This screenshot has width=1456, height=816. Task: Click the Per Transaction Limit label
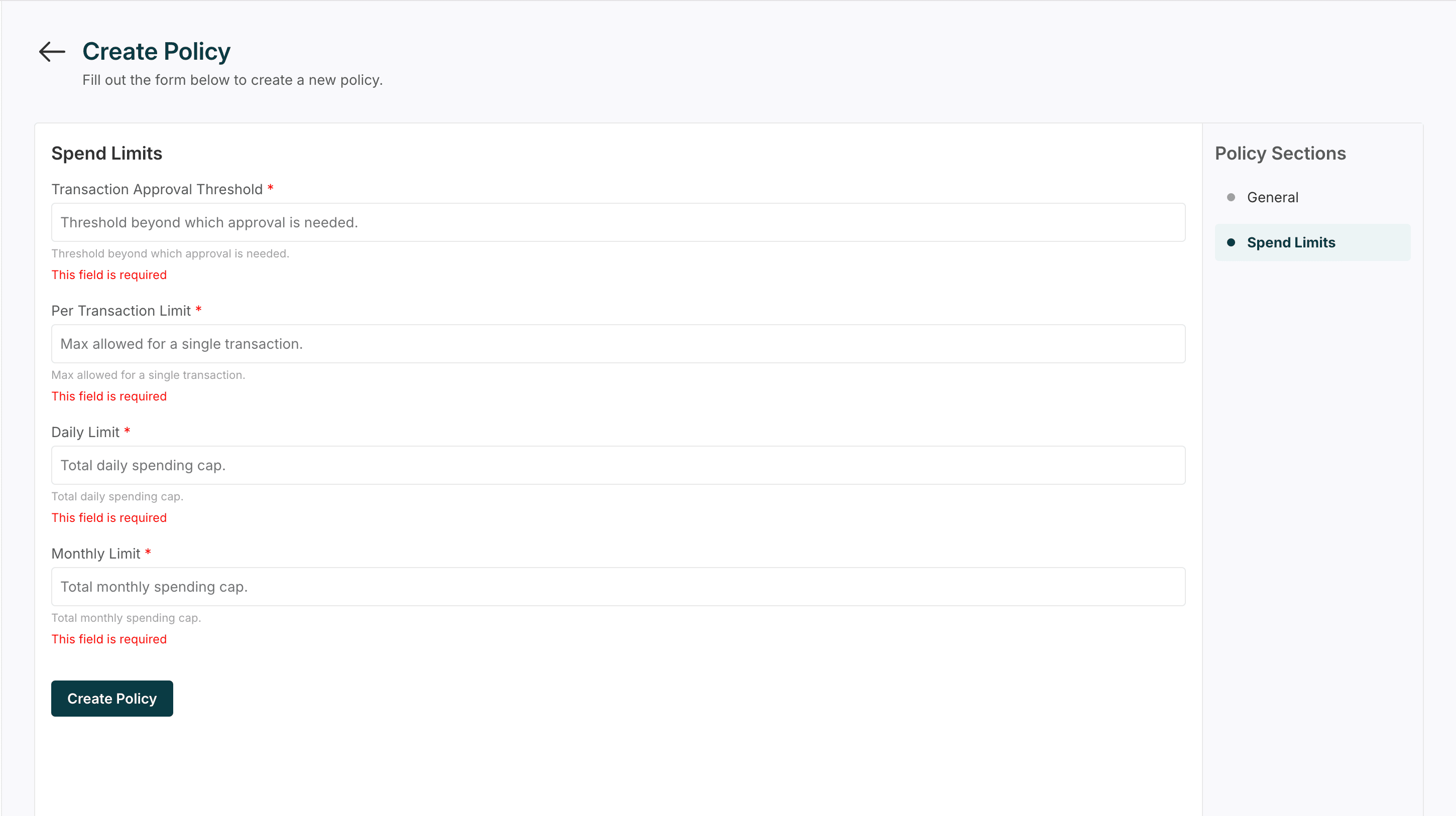(121, 311)
